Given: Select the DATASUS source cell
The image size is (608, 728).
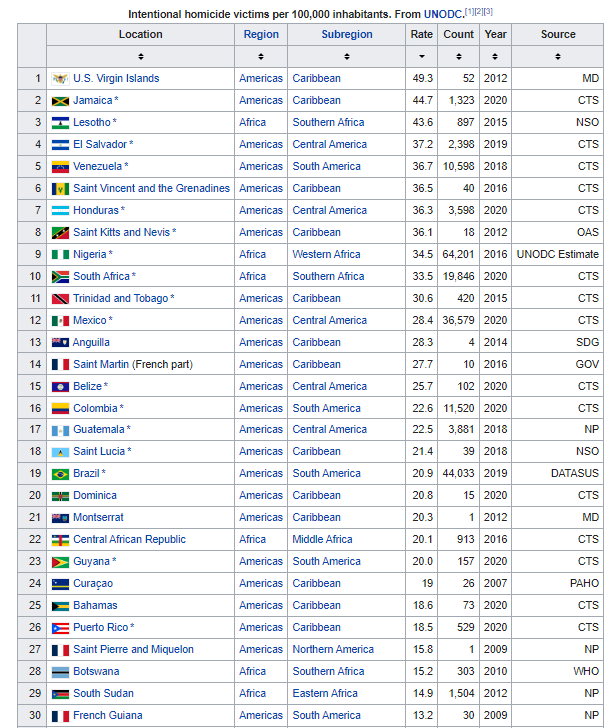Looking at the screenshot, I should pyautogui.click(x=575, y=474).
